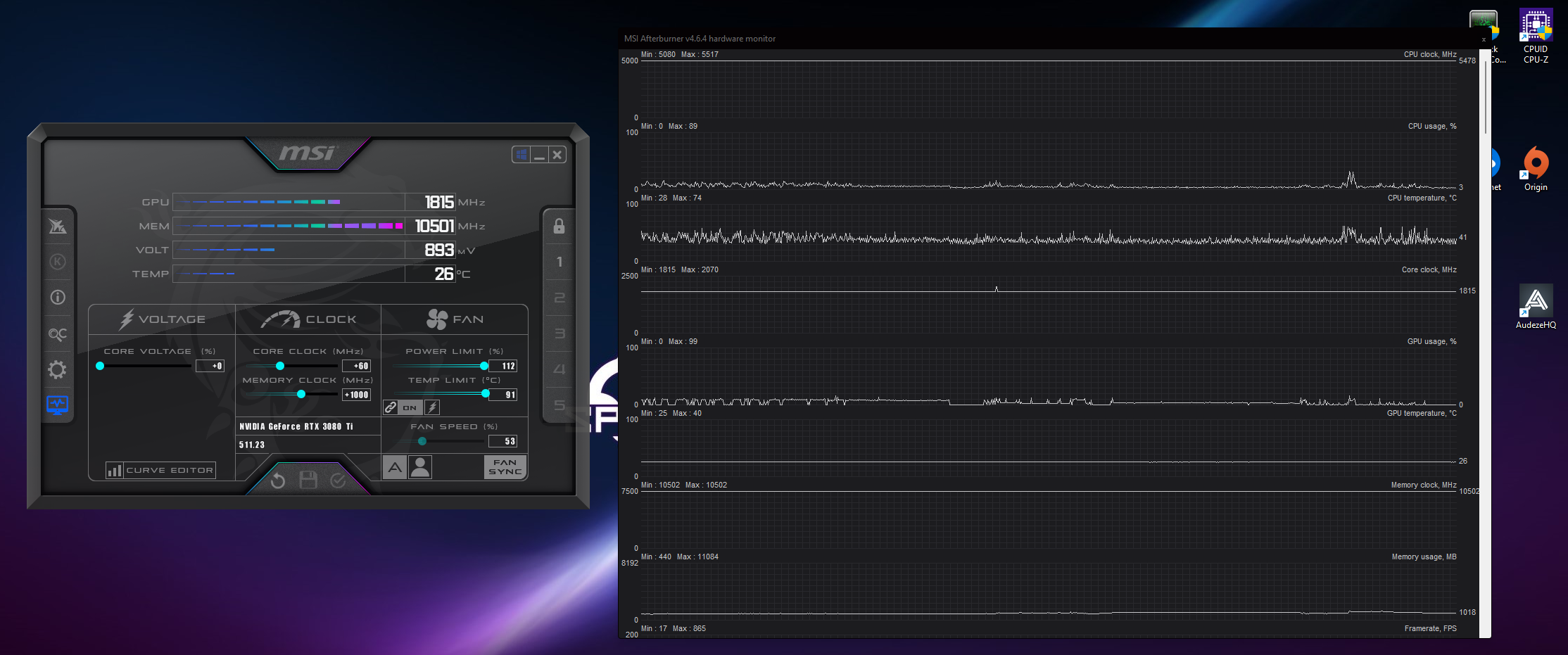Click the 'Core clock, MHz' graph label
The width and height of the screenshot is (1568, 655).
click(x=1429, y=269)
